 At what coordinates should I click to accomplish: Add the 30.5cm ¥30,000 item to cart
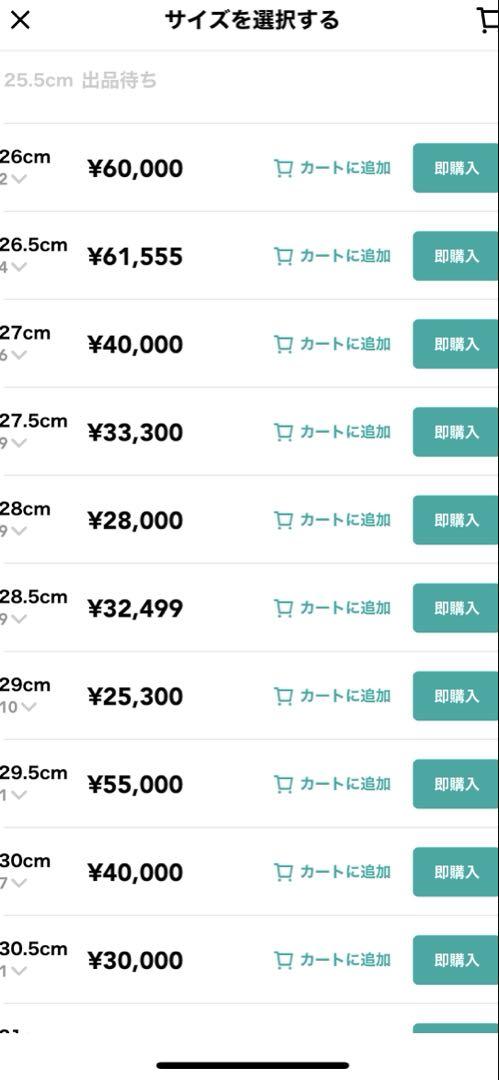pos(332,959)
